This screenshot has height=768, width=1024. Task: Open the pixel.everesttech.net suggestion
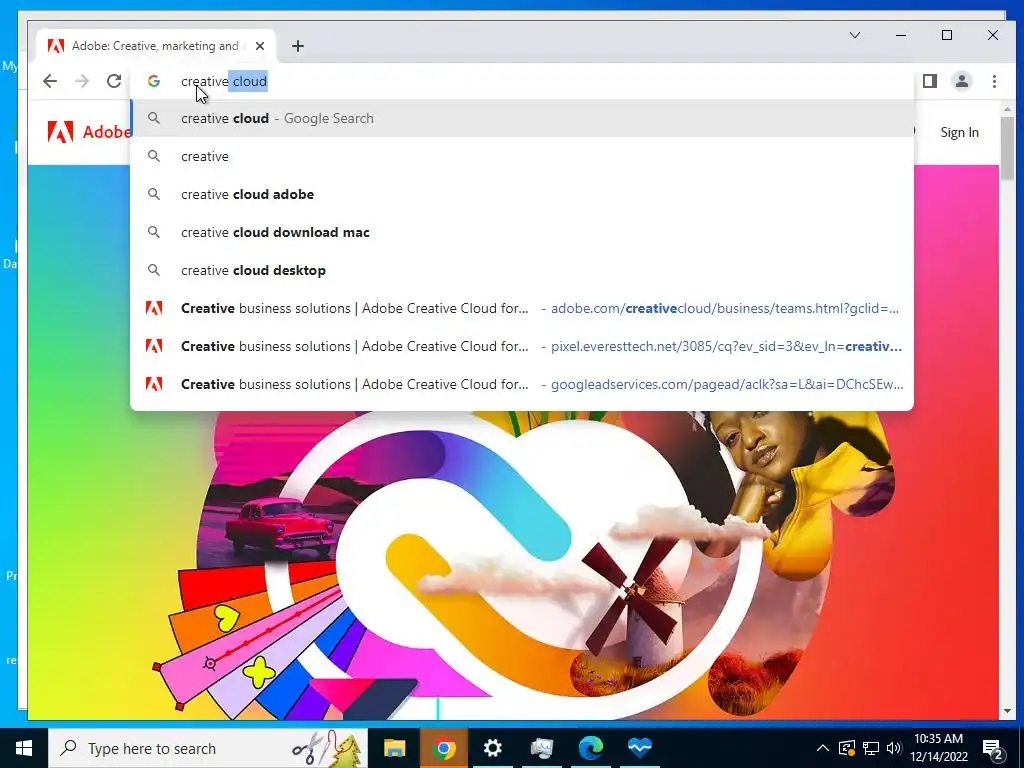[x=522, y=345]
